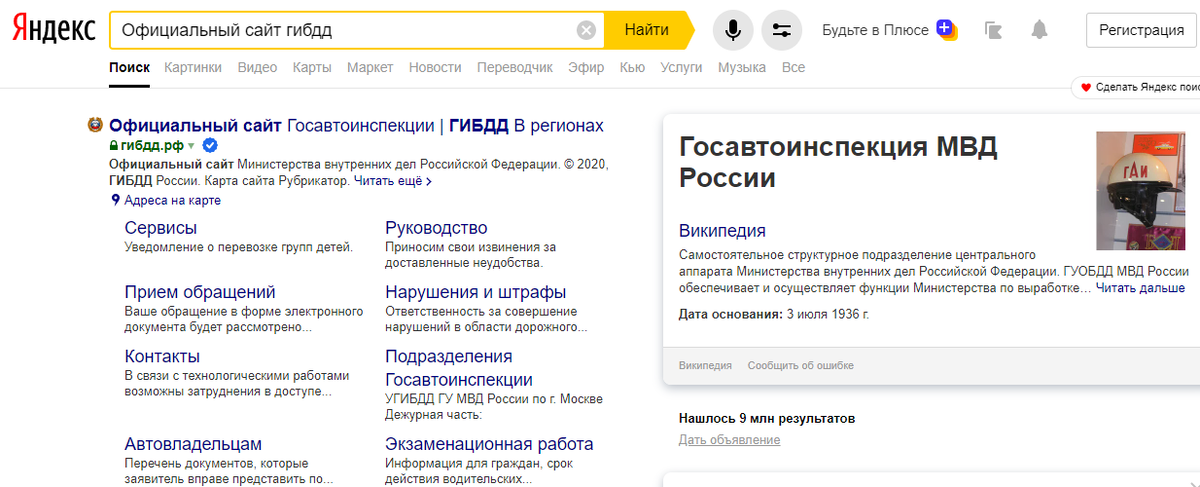Screen dimensions: 1200x487
Task: Open the Услуги tab
Action: [681, 67]
